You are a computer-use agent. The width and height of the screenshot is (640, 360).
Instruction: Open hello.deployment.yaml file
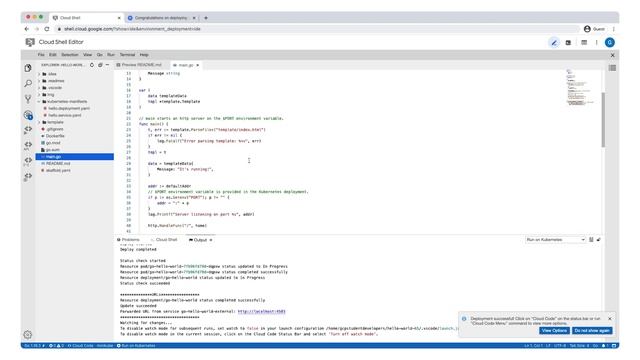coord(69,109)
